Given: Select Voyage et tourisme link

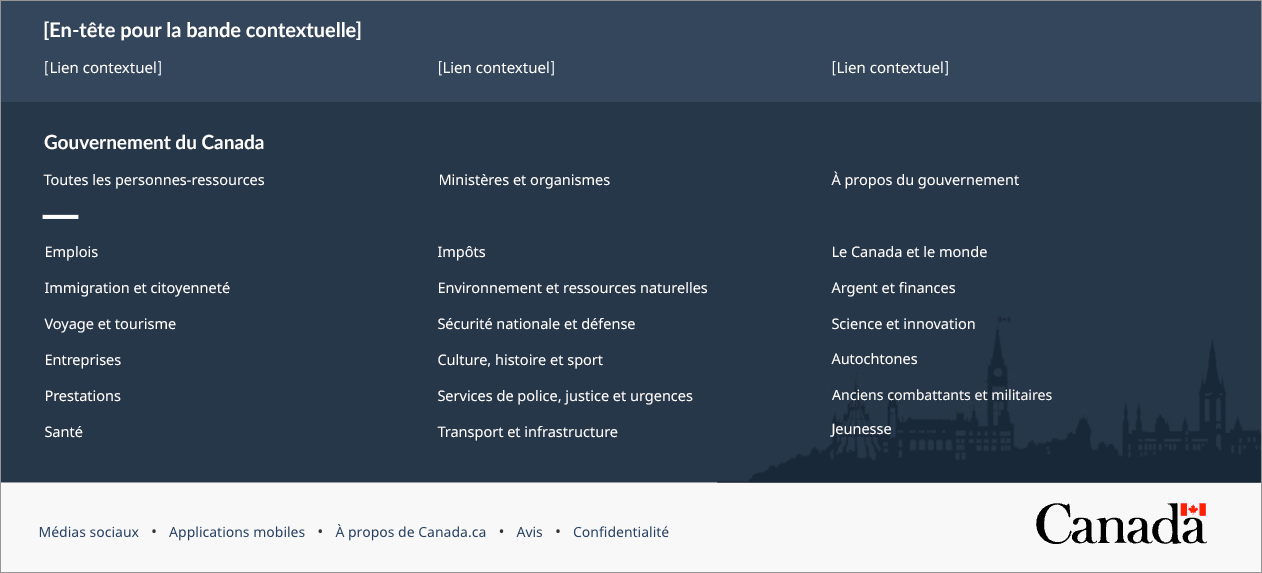Looking at the screenshot, I should (110, 324).
